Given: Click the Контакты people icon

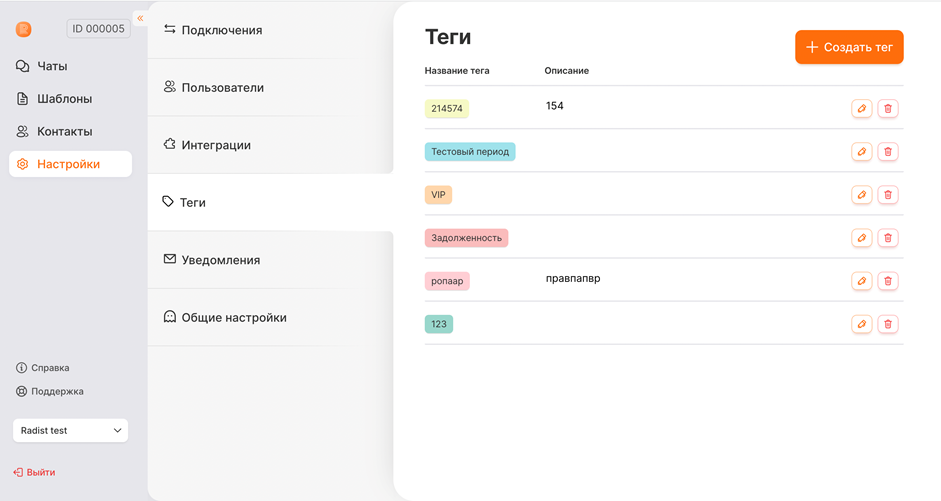Looking at the screenshot, I should [22, 131].
